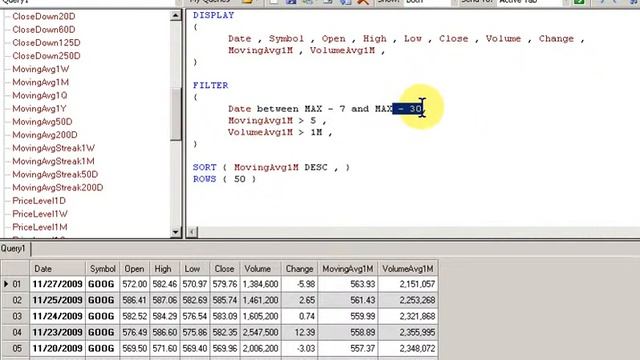The image size is (640, 360).
Task: Click the date cell 11/25/2009
Action: click(x=58, y=300)
